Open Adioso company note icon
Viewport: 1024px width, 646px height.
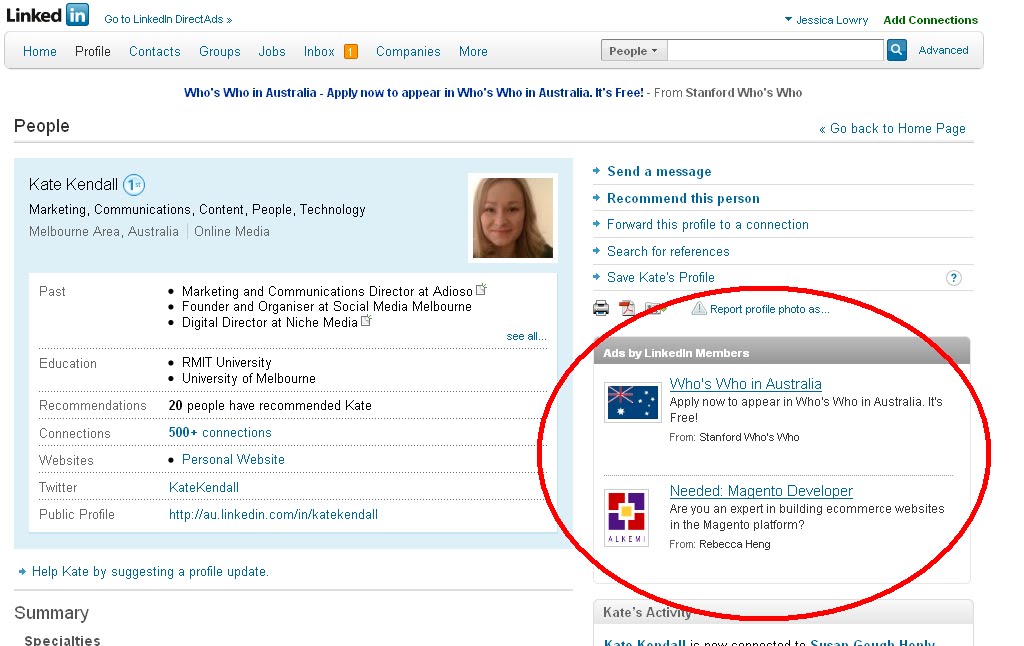pos(481,289)
